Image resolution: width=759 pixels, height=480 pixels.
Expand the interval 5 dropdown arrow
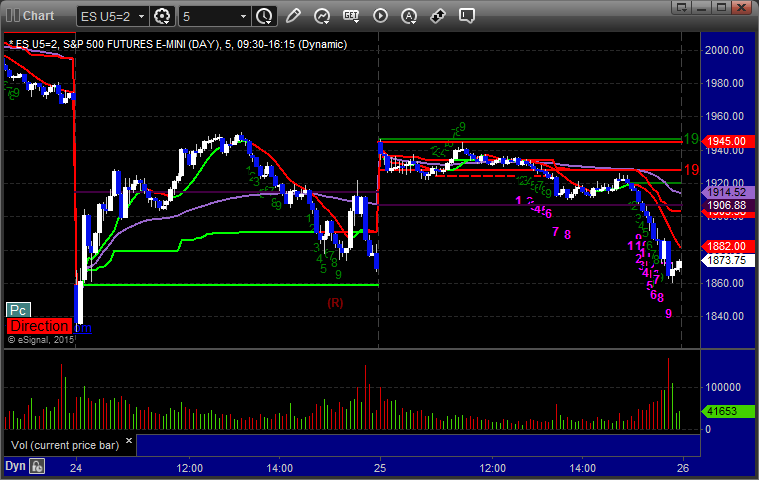click(243, 16)
